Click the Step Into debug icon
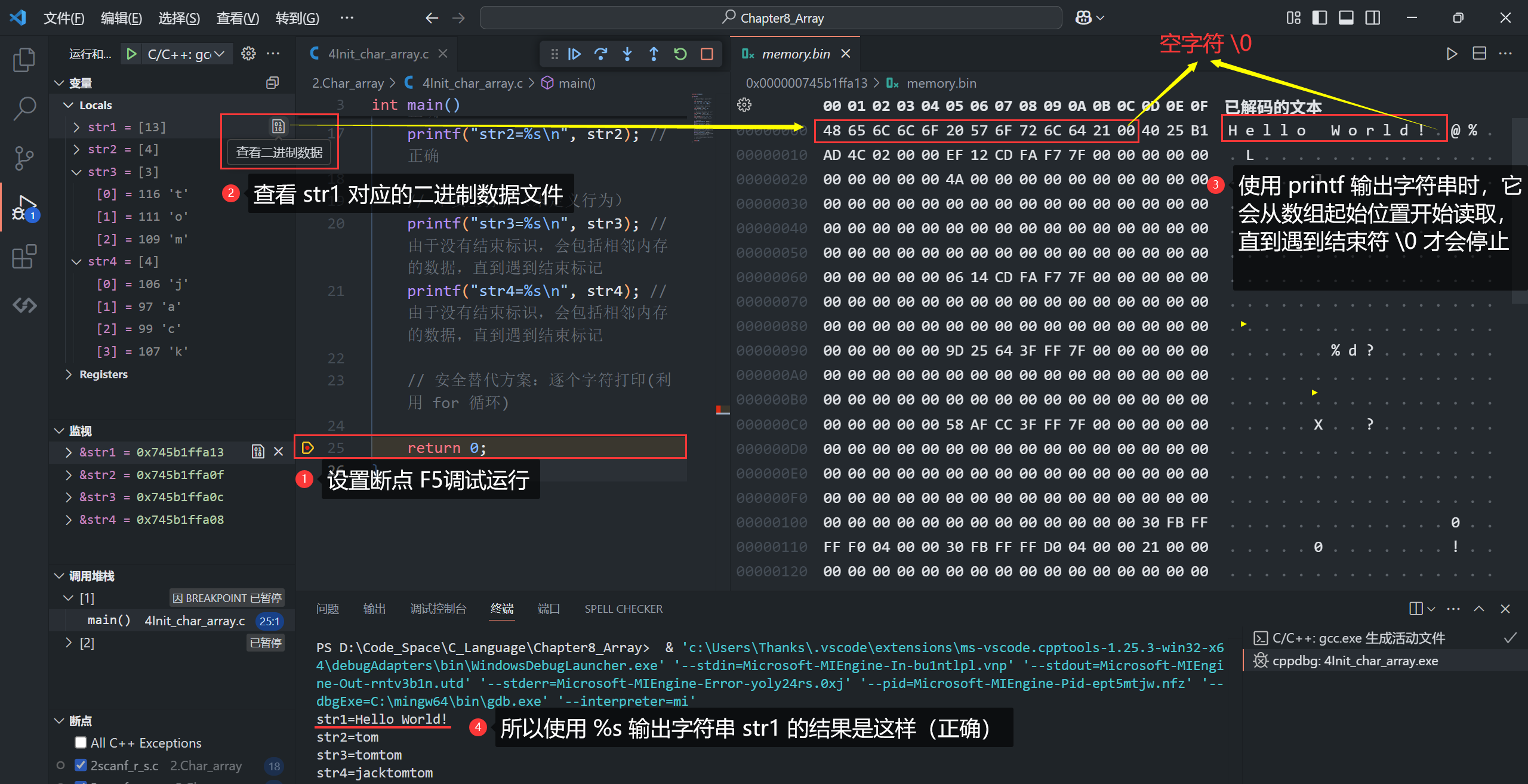 627,54
